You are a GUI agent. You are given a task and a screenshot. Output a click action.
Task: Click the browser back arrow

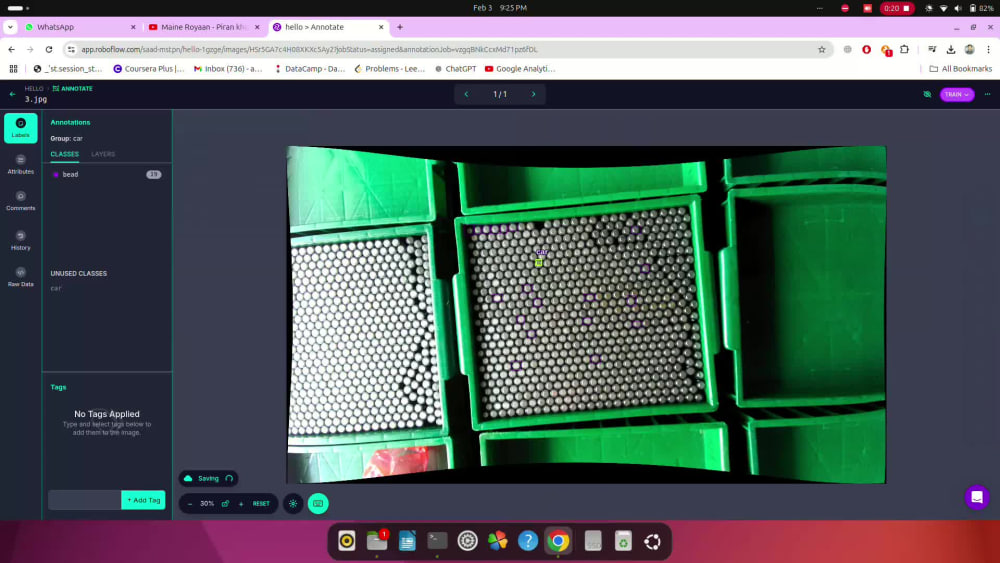coord(11,49)
